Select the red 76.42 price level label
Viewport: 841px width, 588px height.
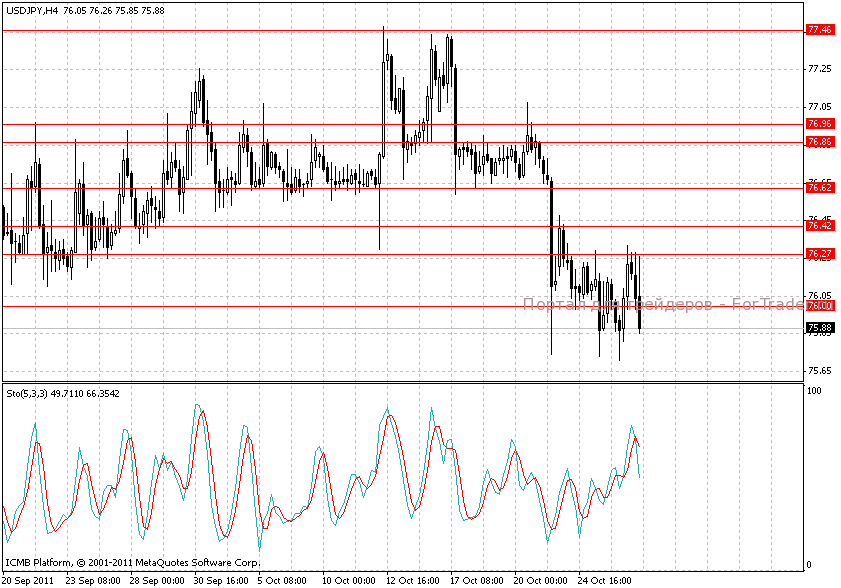pyautogui.click(x=820, y=226)
